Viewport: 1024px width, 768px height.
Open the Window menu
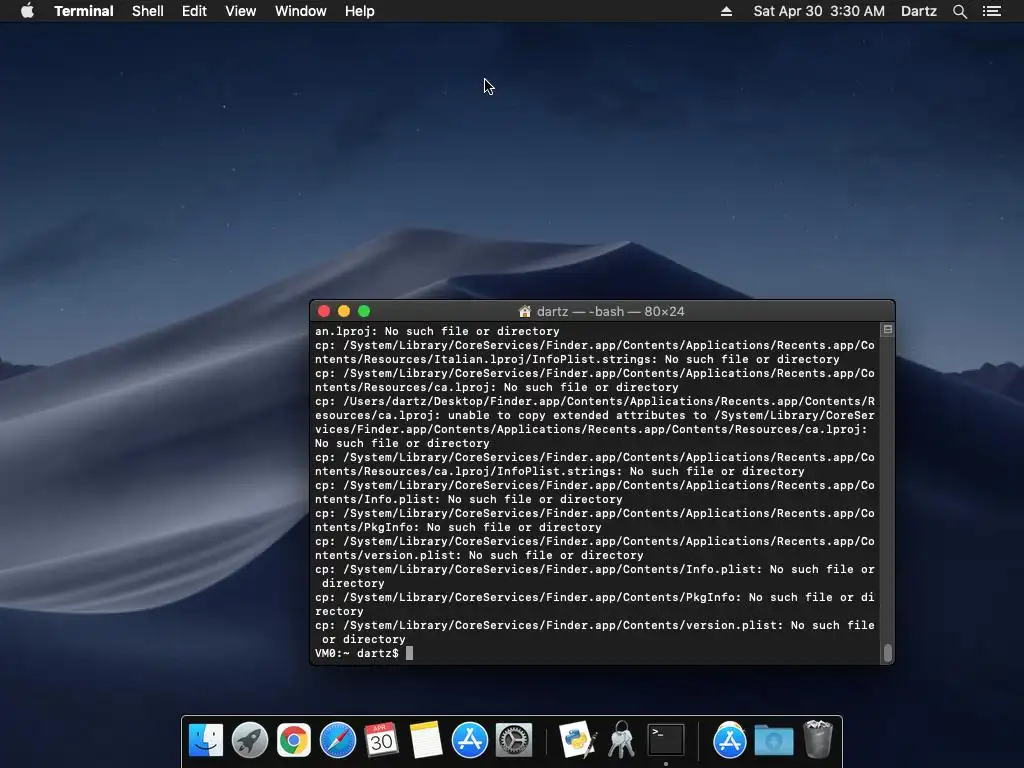coord(300,11)
